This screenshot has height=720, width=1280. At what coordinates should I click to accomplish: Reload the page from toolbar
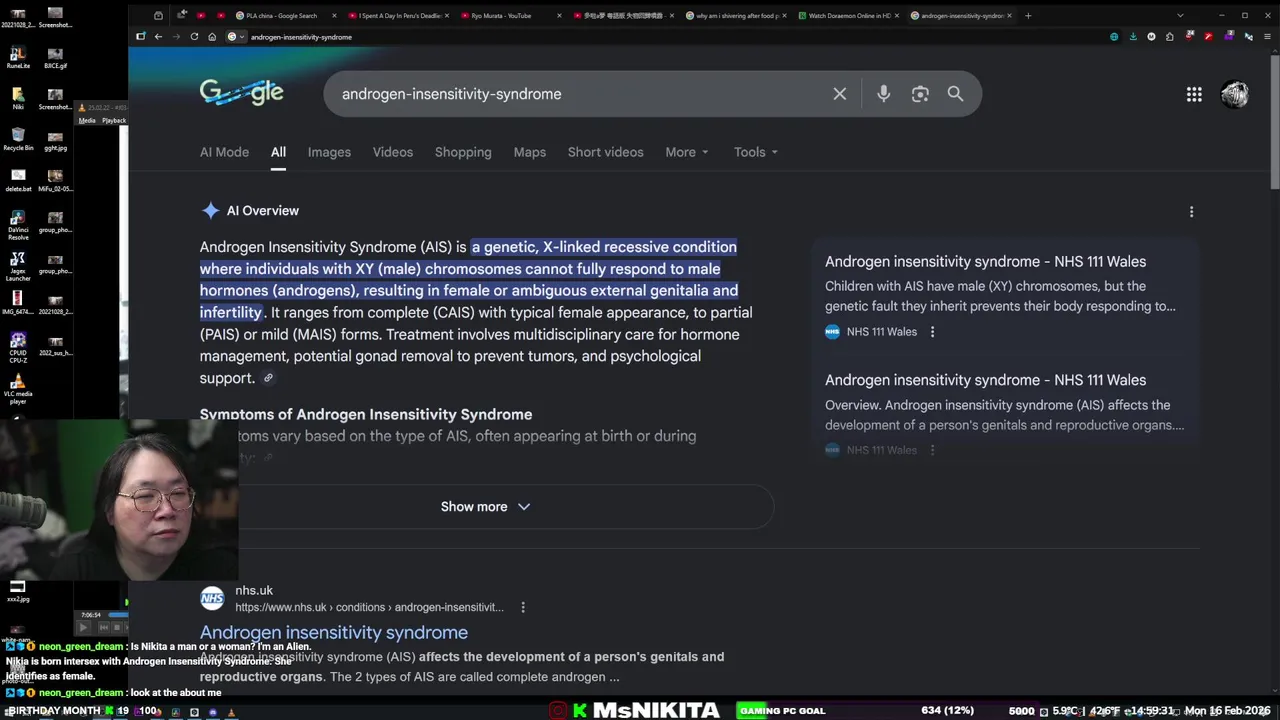coord(194,37)
